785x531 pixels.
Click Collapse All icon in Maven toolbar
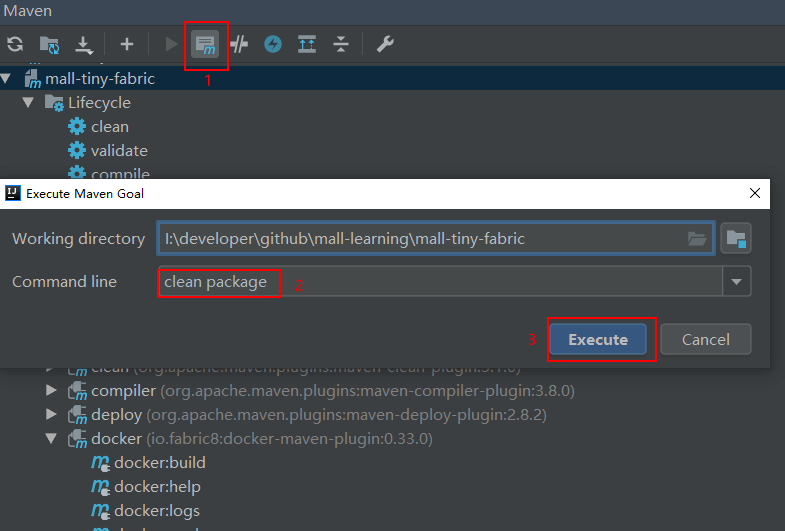pyautogui.click(x=341, y=44)
